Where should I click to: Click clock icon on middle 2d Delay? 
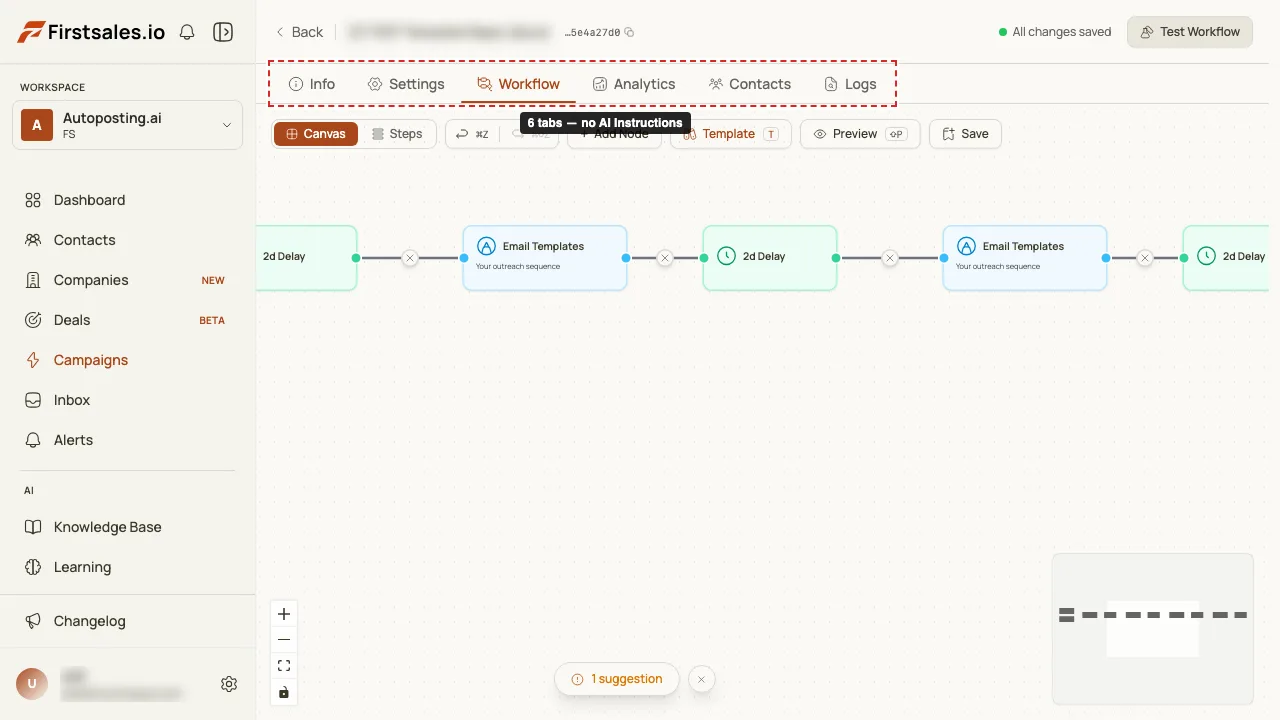(727, 256)
